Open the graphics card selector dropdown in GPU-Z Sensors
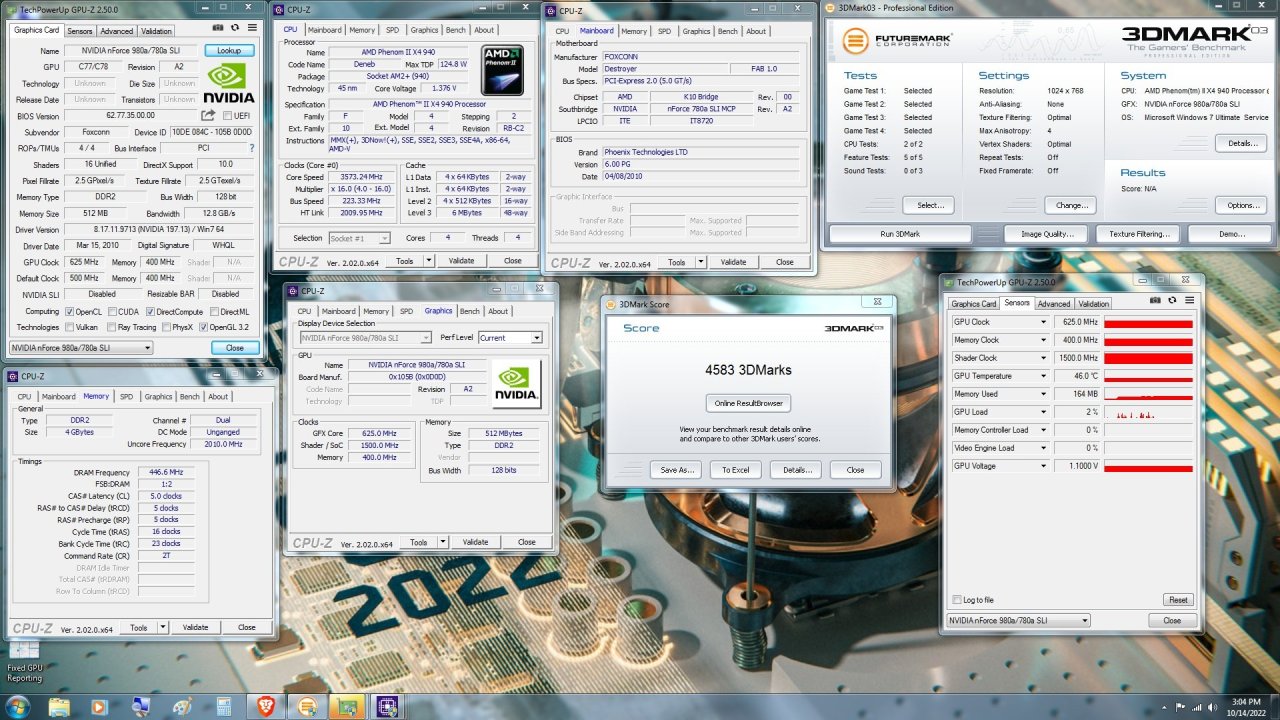The image size is (1280, 720). [1018, 621]
